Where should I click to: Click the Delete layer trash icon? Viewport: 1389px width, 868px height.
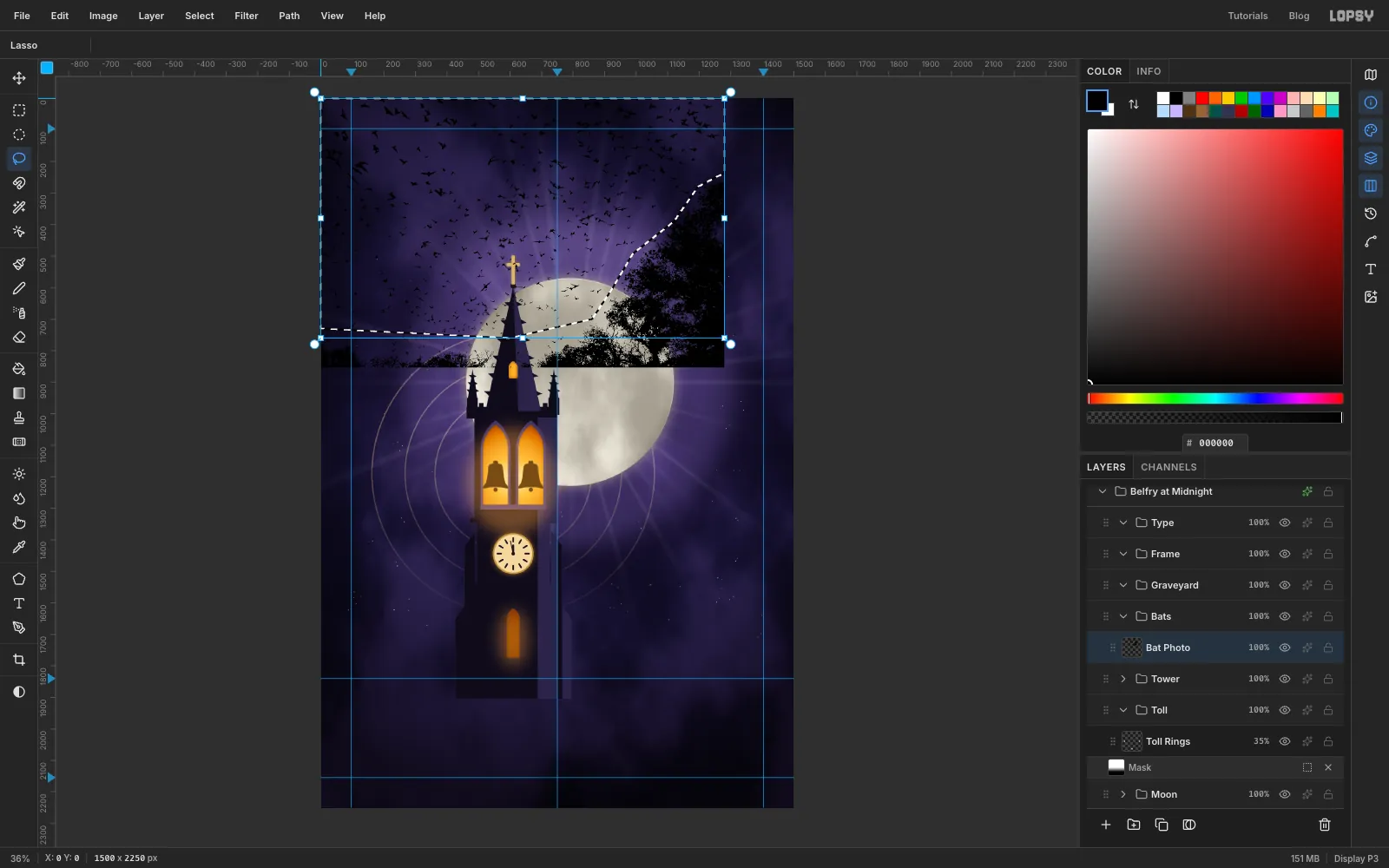(1325, 825)
